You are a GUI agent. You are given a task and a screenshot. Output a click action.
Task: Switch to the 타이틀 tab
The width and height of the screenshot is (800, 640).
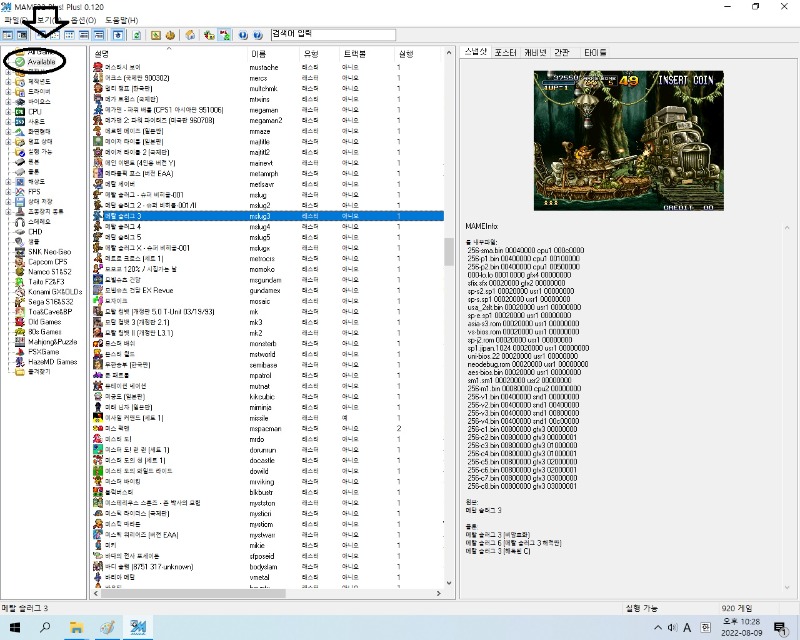coord(595,53)
